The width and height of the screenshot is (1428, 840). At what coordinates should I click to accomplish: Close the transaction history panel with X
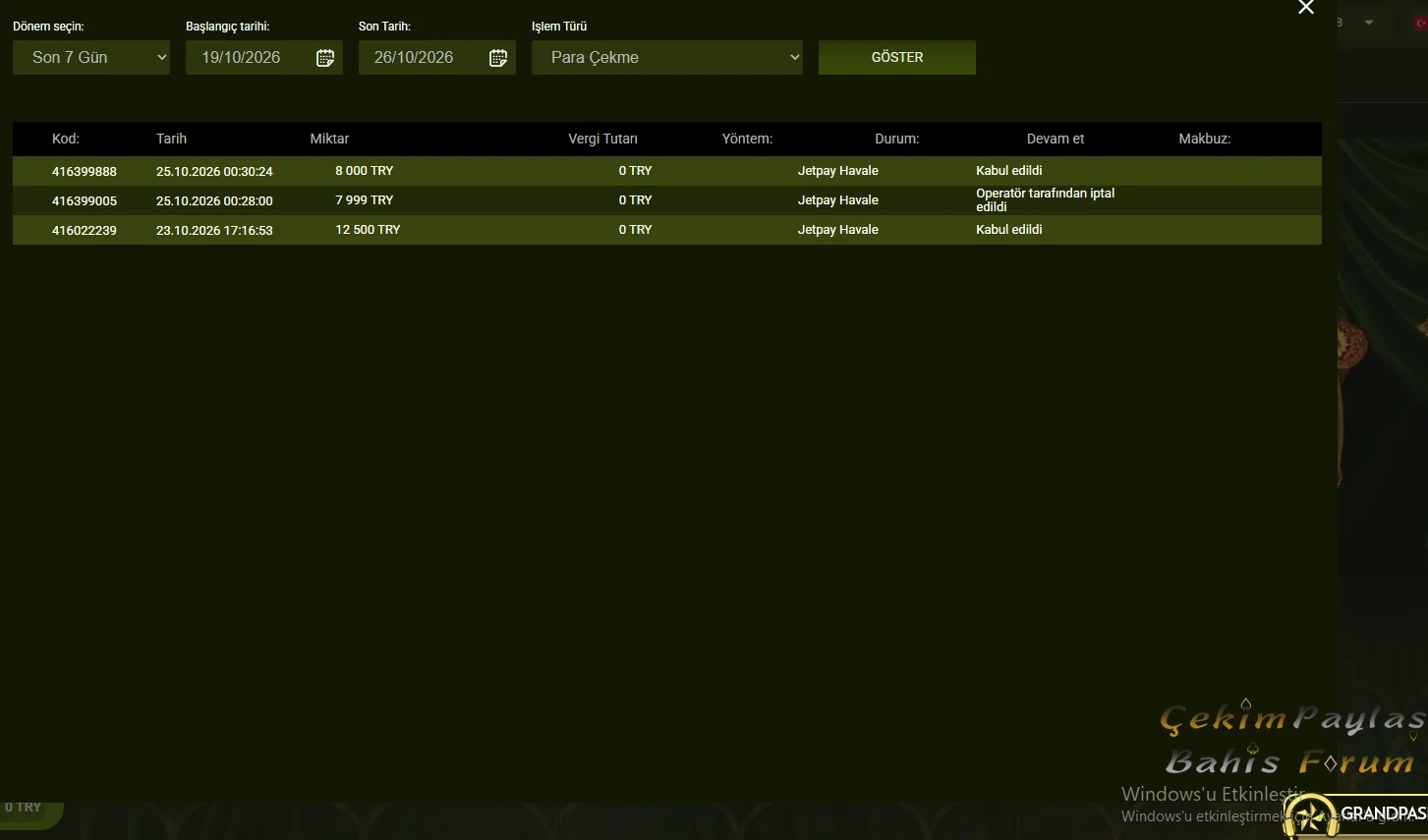click(x=1306, y=8)
